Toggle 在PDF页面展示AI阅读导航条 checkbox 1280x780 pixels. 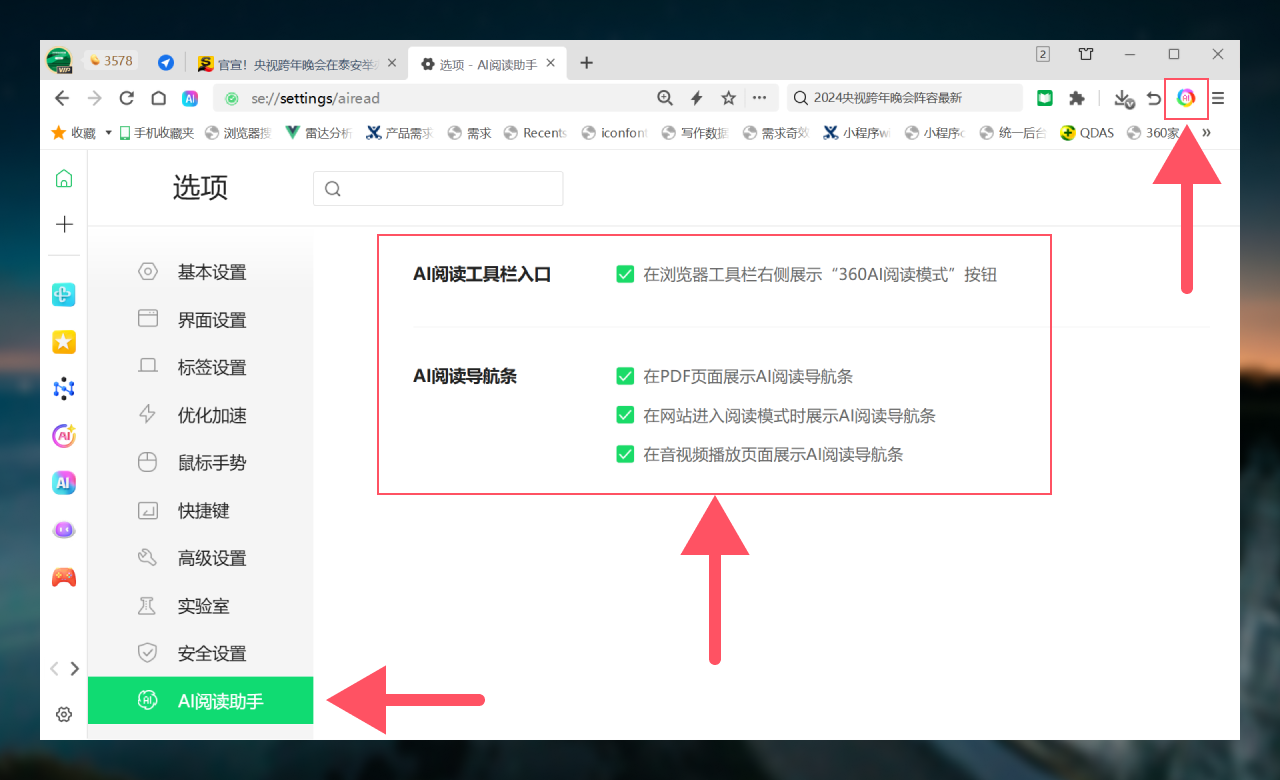625,377
